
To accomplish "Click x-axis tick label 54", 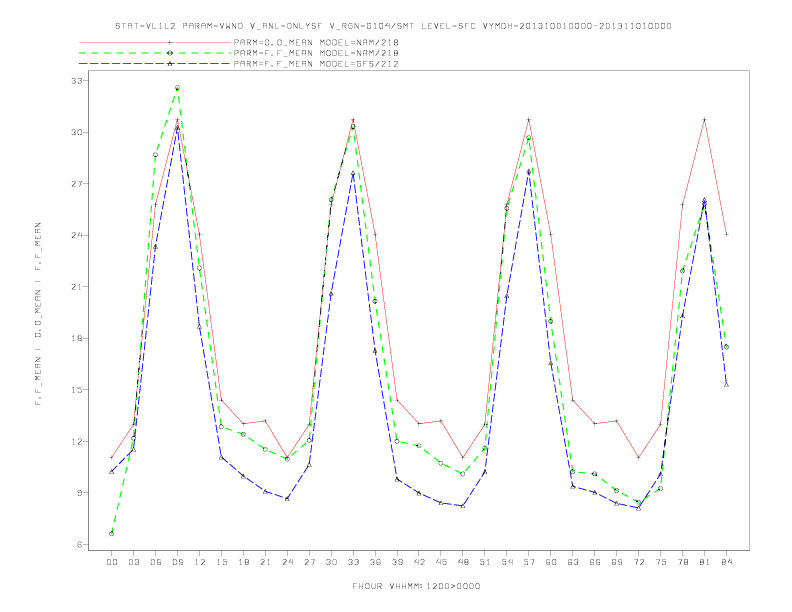I will pyautogui.click(x=507, y=562).
